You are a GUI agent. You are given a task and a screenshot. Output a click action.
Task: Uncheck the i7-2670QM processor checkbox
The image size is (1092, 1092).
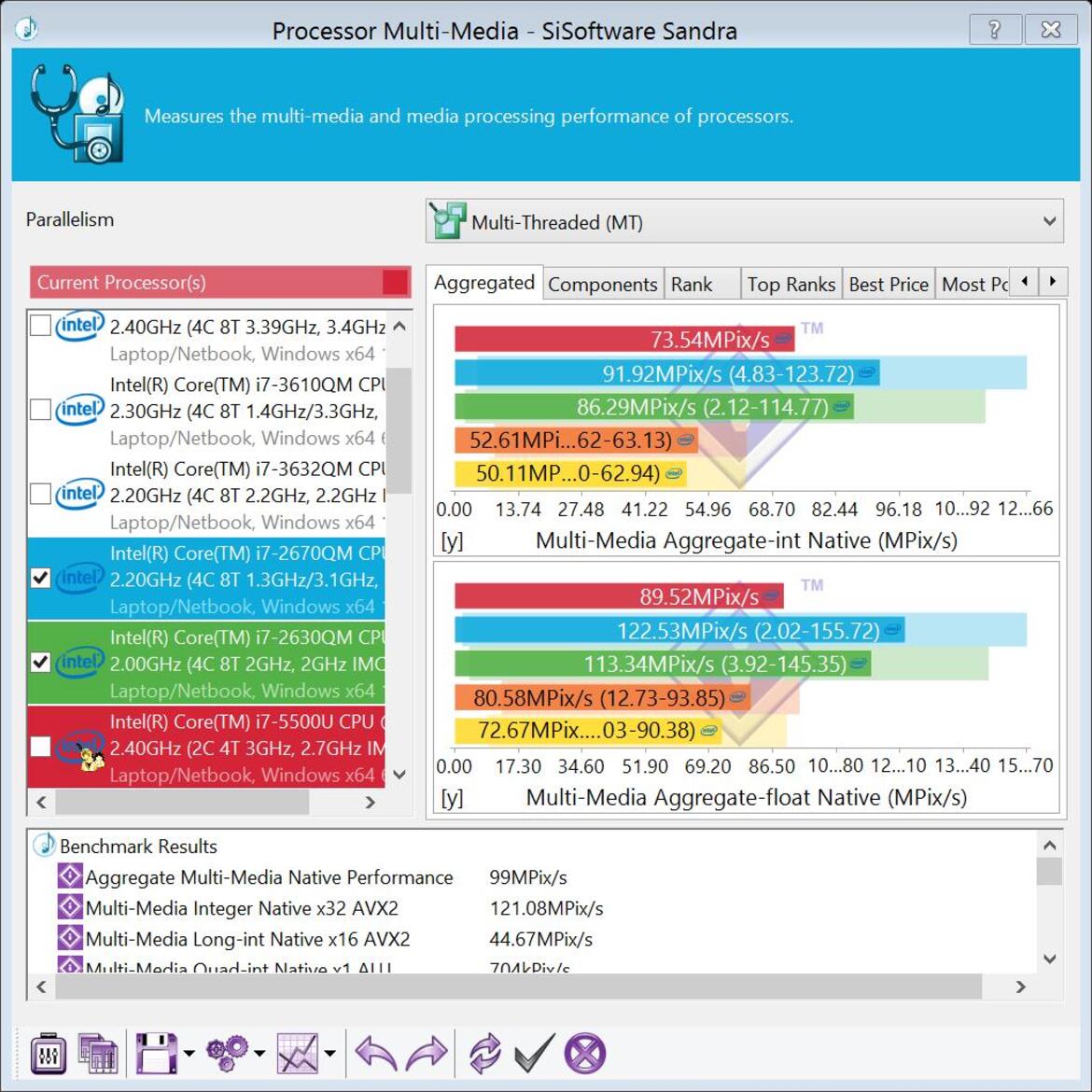click(x=40, y=578)
